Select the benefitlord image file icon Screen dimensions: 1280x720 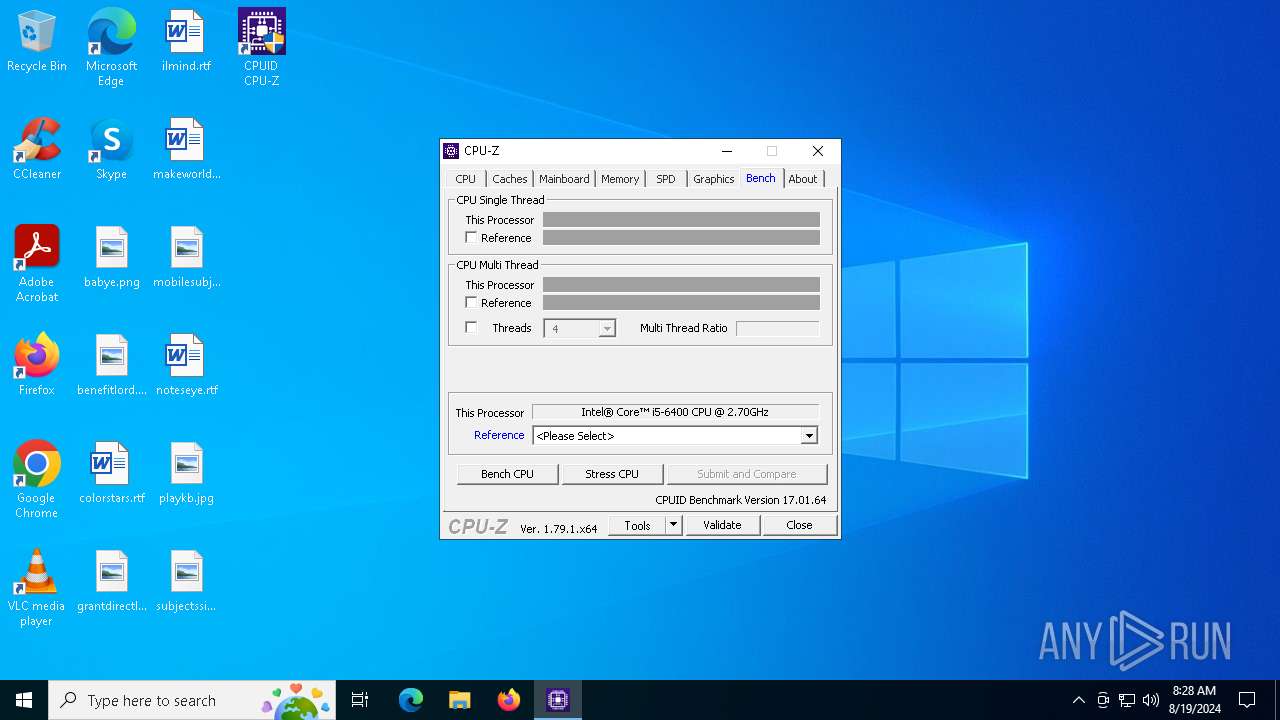(x=111, y=365)
